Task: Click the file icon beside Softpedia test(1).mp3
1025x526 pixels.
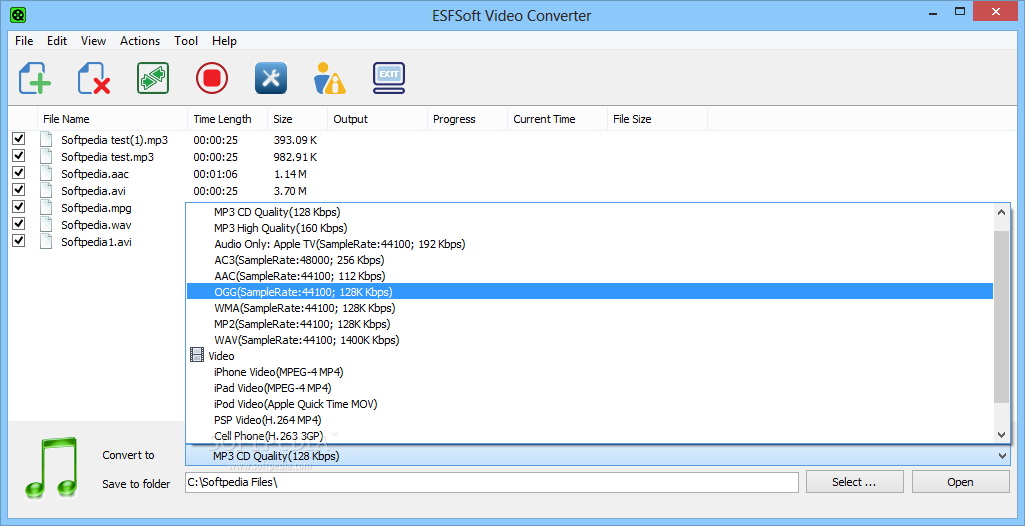Action: [46, 139]
